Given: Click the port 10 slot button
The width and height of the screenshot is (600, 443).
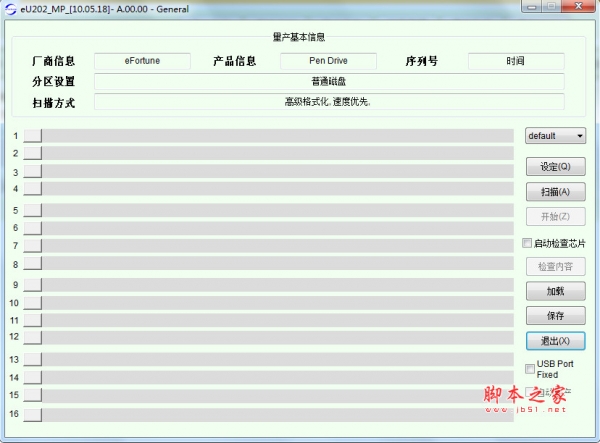Looking at the screenshot, I should click(33, 303).
